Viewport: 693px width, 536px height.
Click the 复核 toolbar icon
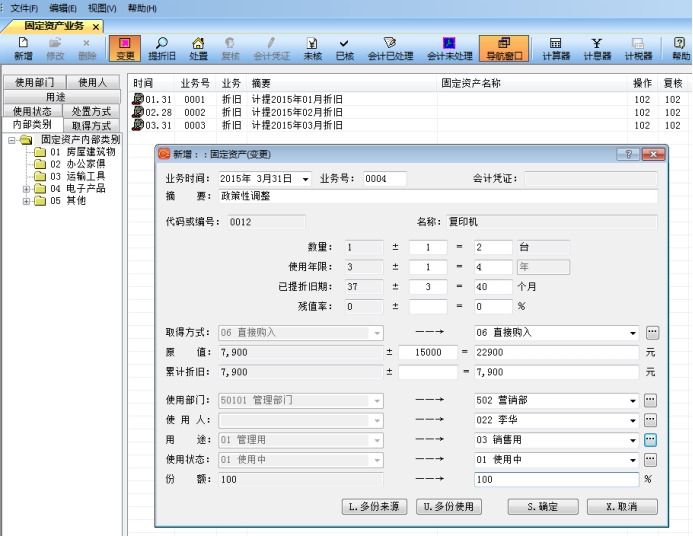tap(230, 49)
